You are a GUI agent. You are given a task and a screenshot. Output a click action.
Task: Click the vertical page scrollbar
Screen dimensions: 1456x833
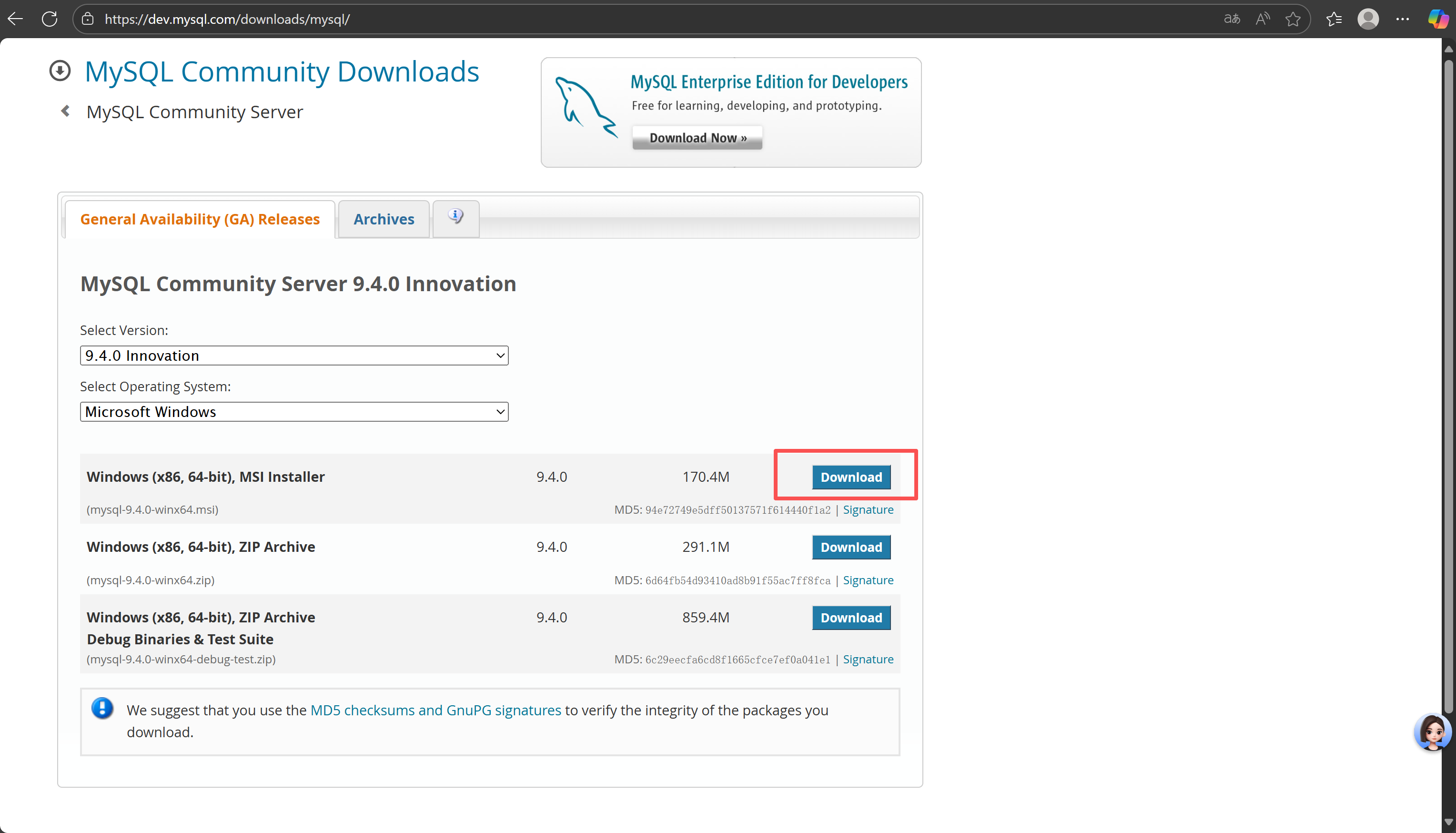point(1448,386)
